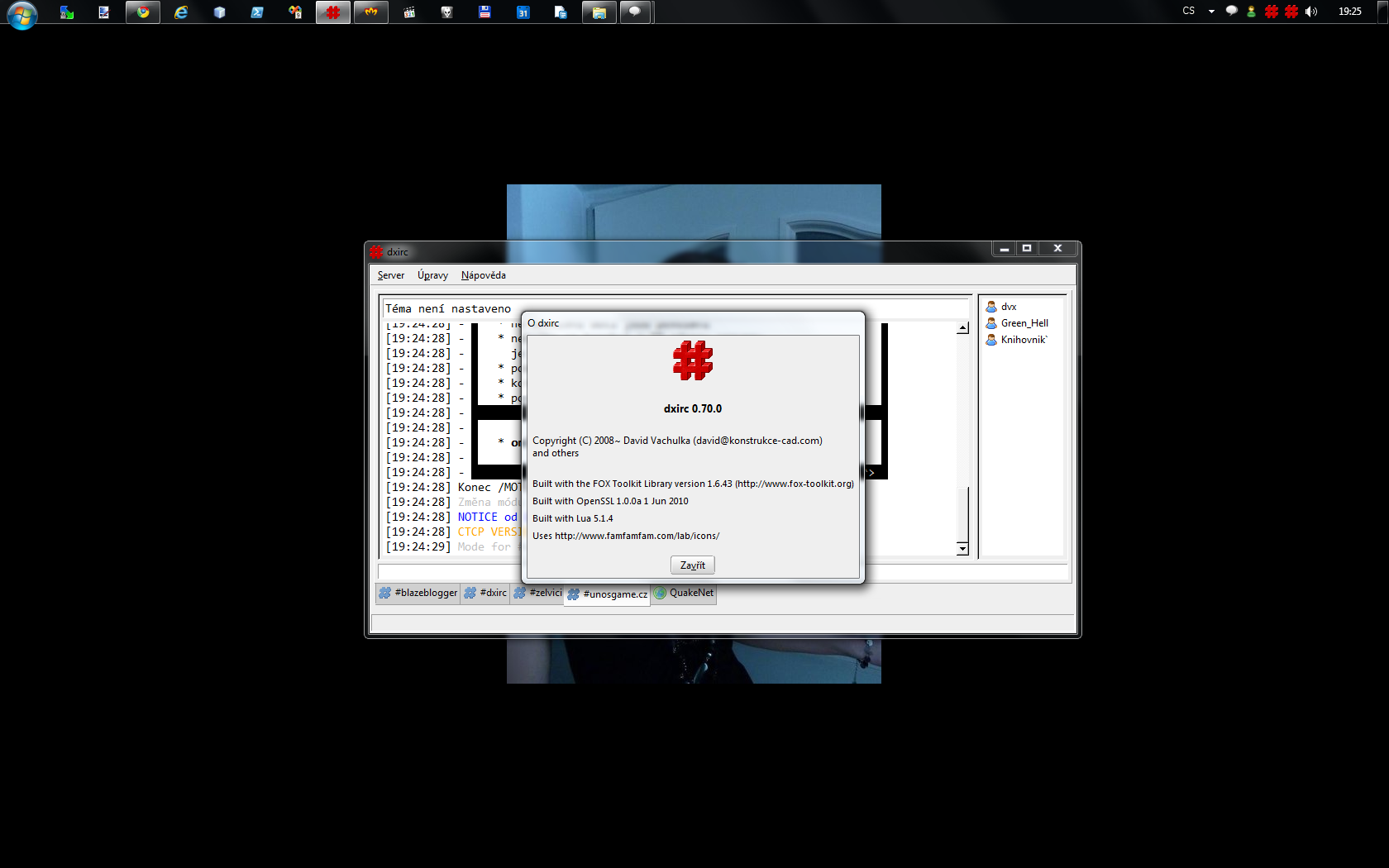
Task: Click the CS language indicator in the tray
Action: [1189, 12]
